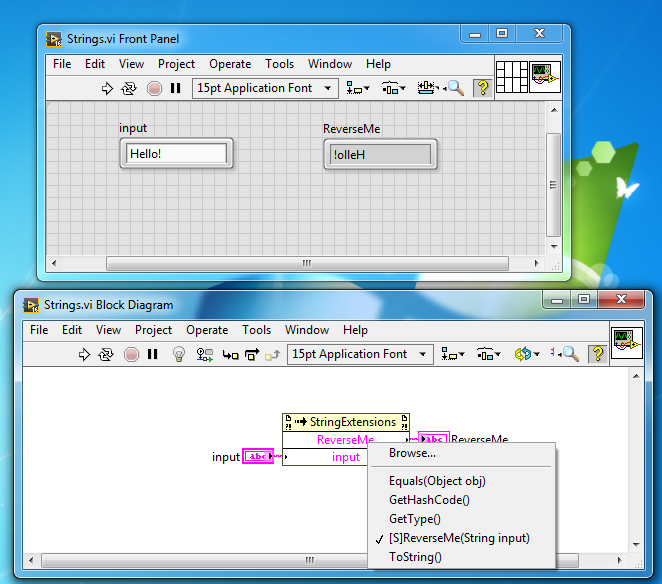Open Help menu in Block Diagram
This screenshot has width=662, height=584.
(355, 330)
